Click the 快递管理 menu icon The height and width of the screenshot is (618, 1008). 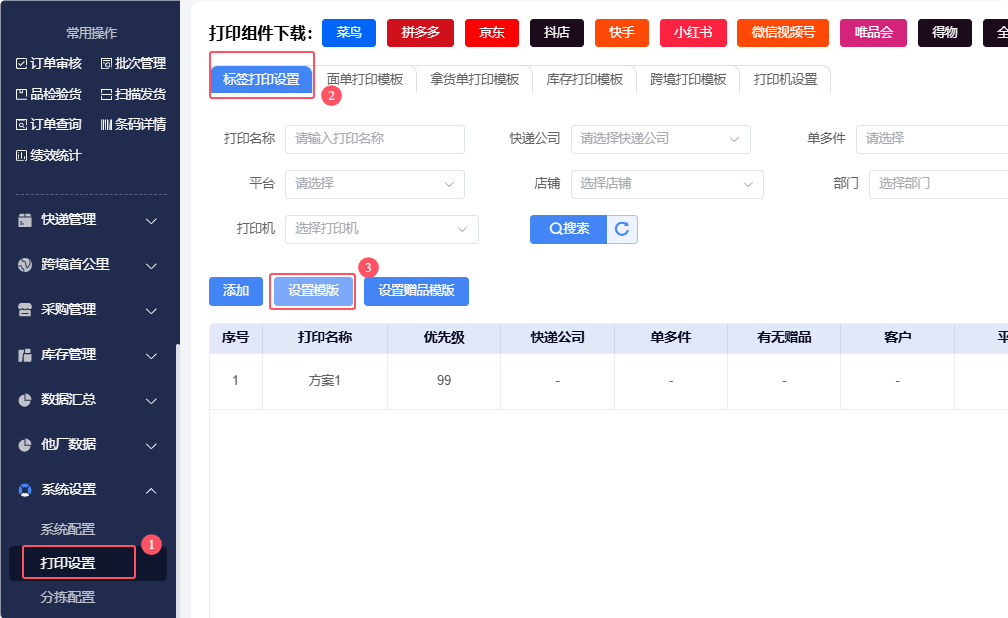[24, 220]
